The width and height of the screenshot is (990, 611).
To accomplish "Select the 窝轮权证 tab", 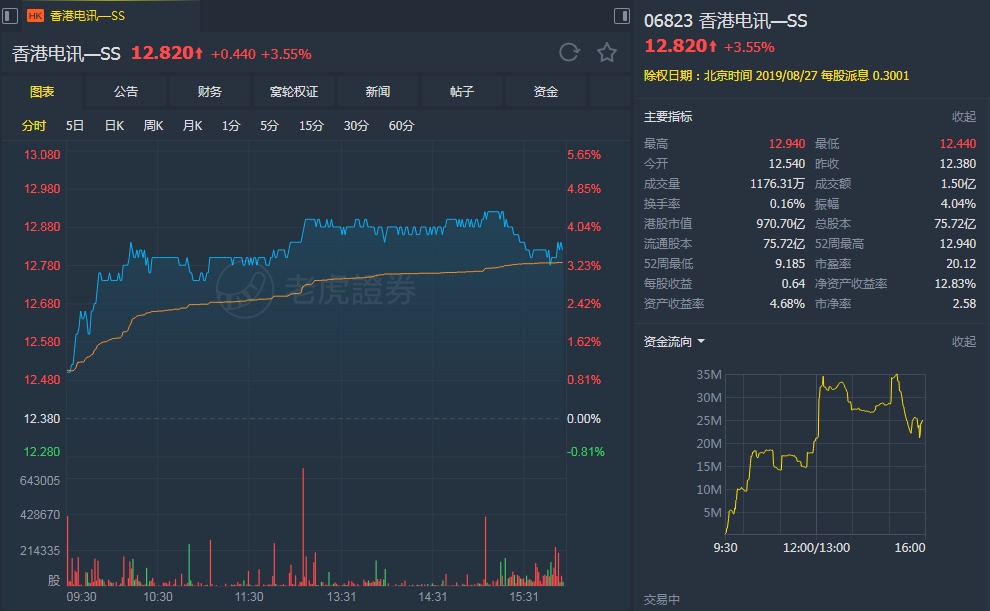I will click(294, 92).
